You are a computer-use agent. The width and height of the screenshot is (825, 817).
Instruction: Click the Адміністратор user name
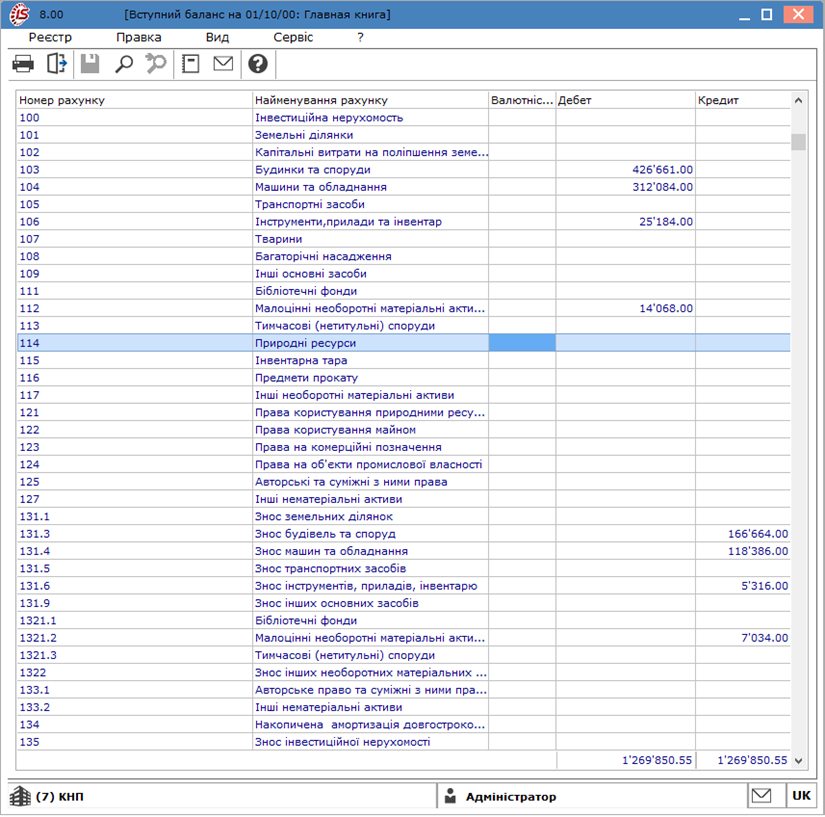[x=510, y=797]
